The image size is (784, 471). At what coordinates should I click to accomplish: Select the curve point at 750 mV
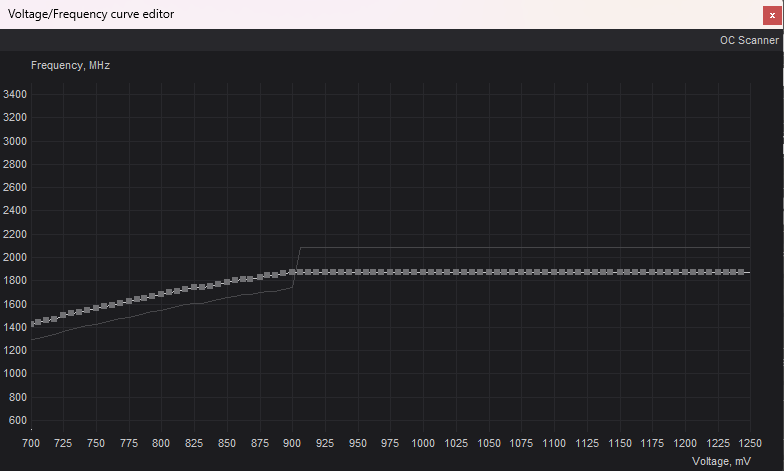click(97, 309)
